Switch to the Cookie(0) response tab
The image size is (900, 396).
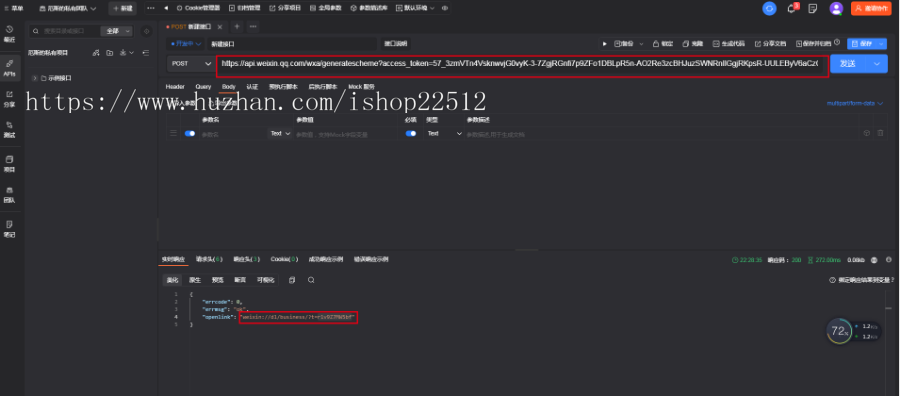point(284,259)
